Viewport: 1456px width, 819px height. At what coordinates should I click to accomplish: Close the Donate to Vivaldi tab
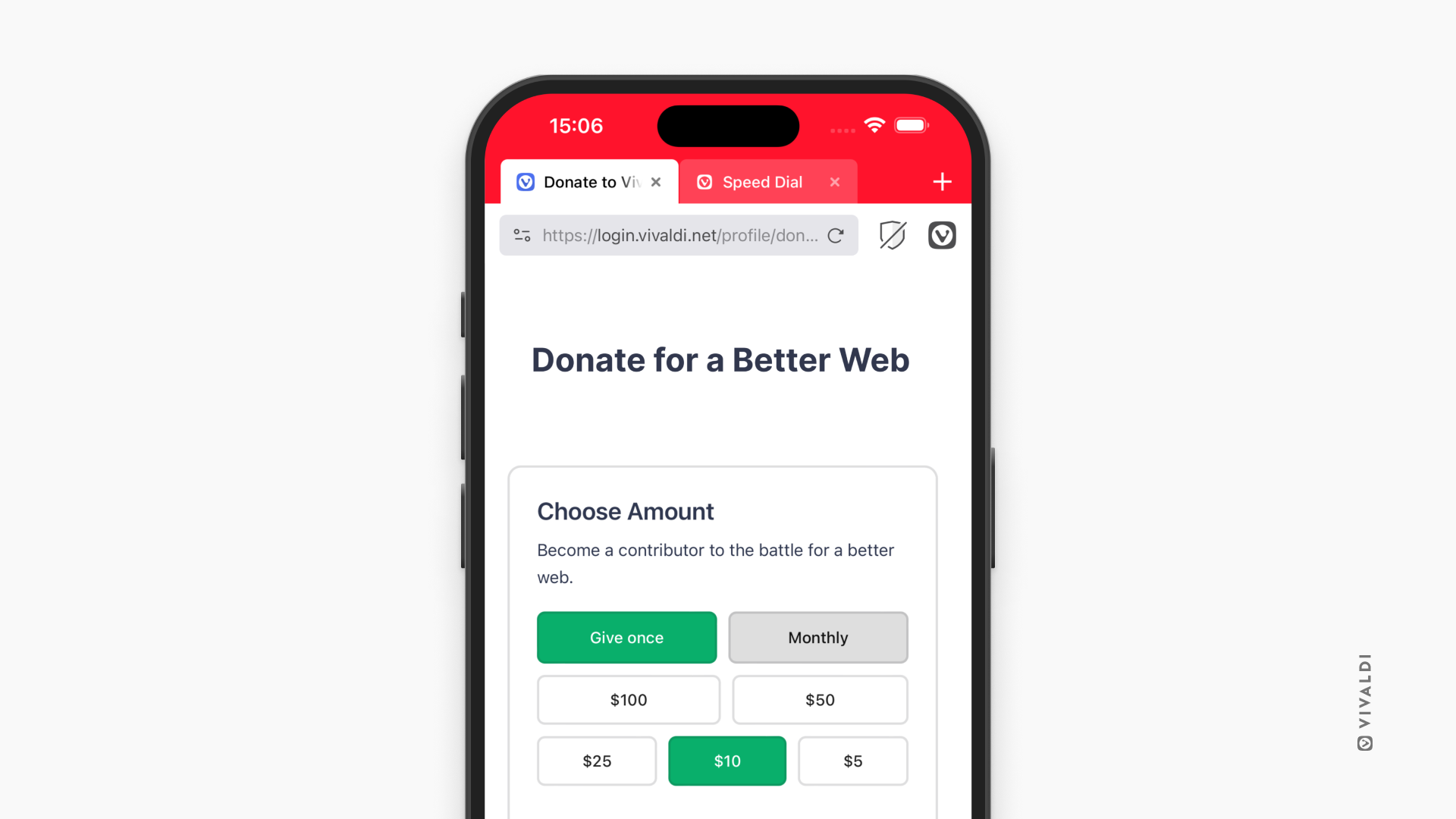pyautogui.click(x=657, y=181)
